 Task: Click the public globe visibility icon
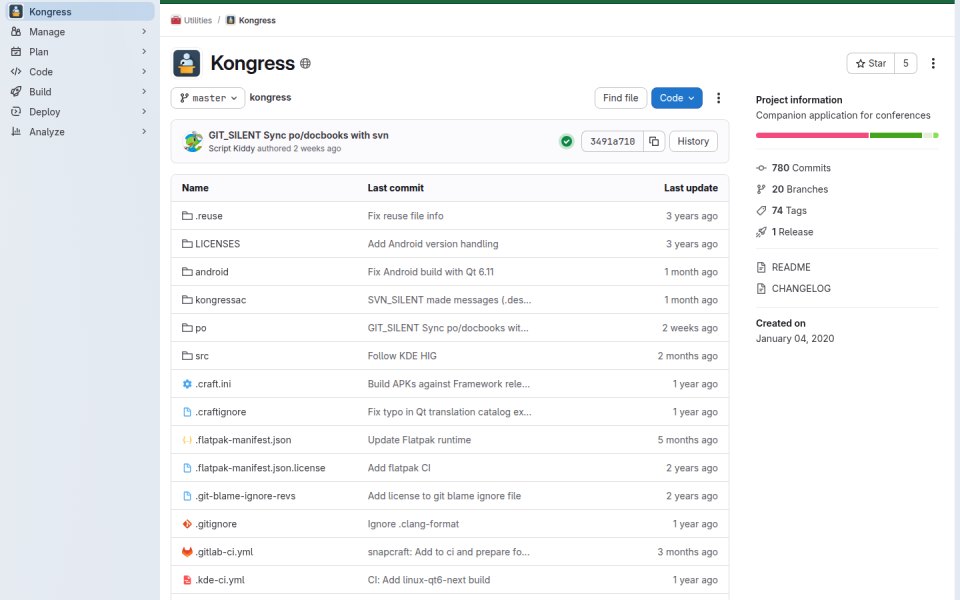pos(305,63)
